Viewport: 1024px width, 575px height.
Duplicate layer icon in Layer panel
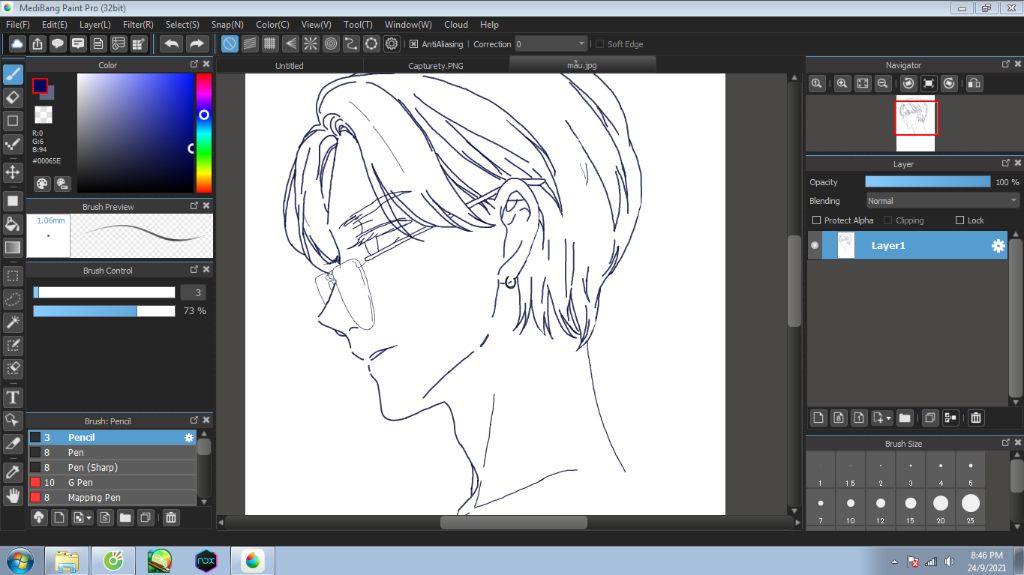click(x=930, y=418)
